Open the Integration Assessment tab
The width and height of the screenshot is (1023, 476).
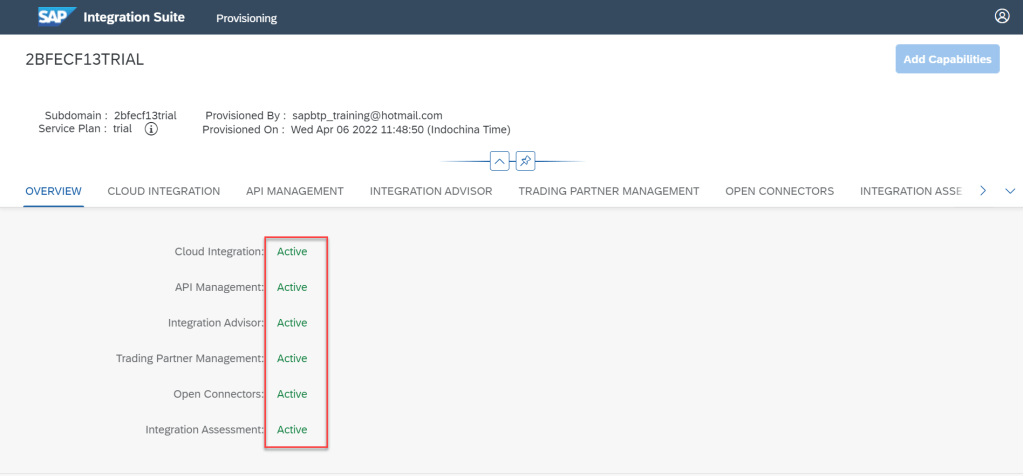point(910,191)
